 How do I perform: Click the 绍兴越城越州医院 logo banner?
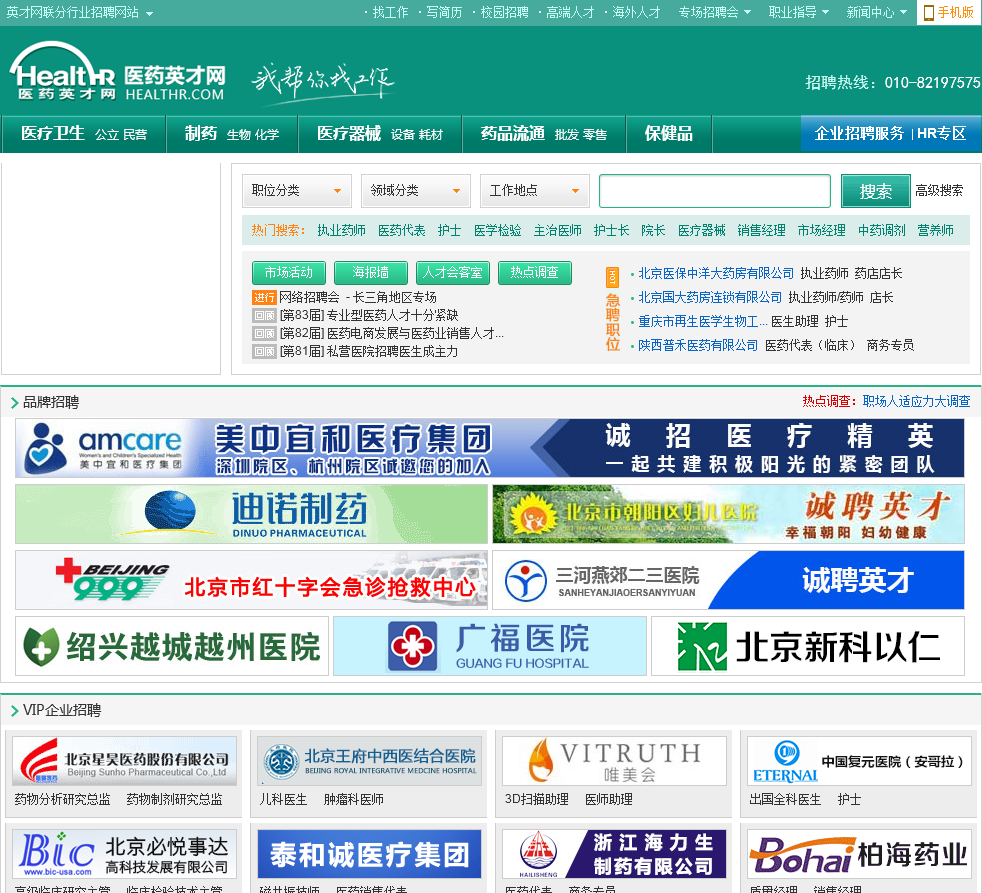pos(172,646)
